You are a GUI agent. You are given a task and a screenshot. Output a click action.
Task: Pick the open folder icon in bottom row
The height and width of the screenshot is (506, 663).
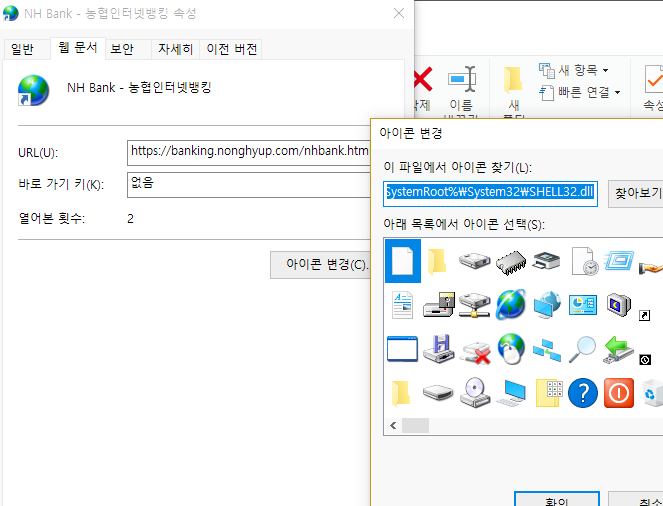coord(401,394)
